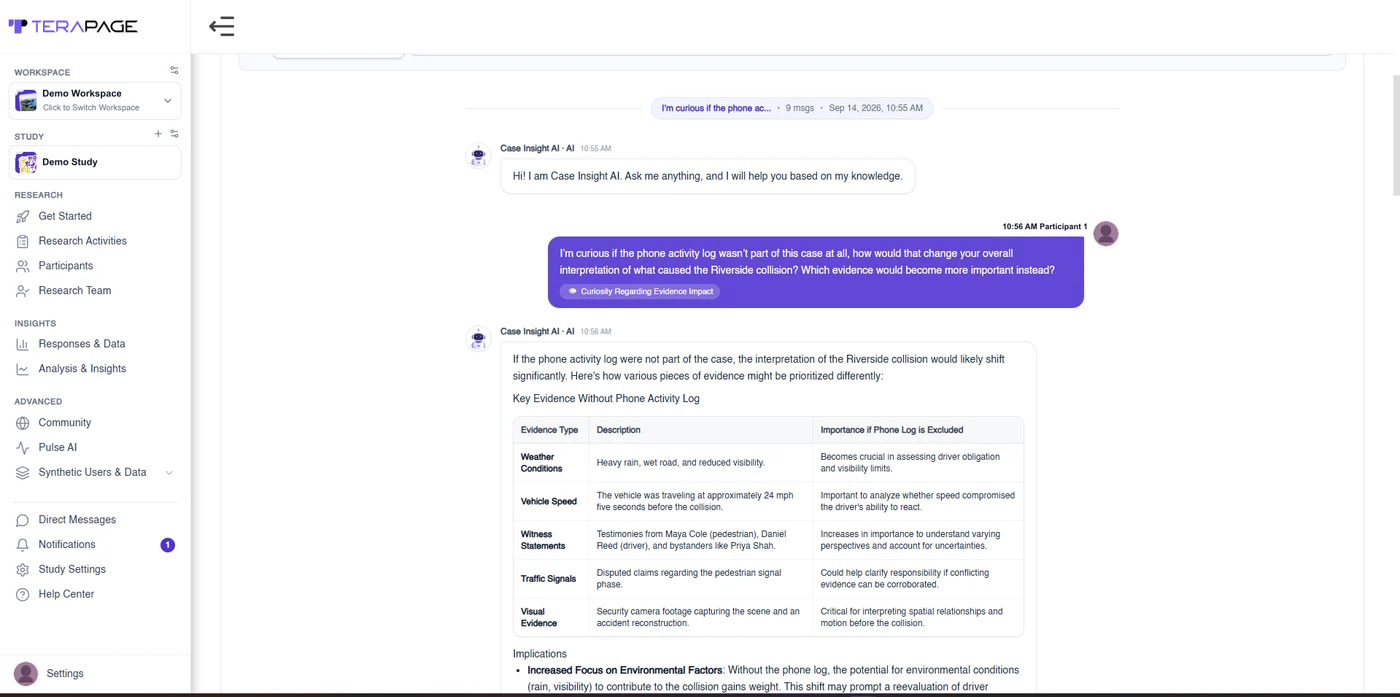Click the Case Insight AI robot avatar at 10:55 AM

[x=478, y=156]
